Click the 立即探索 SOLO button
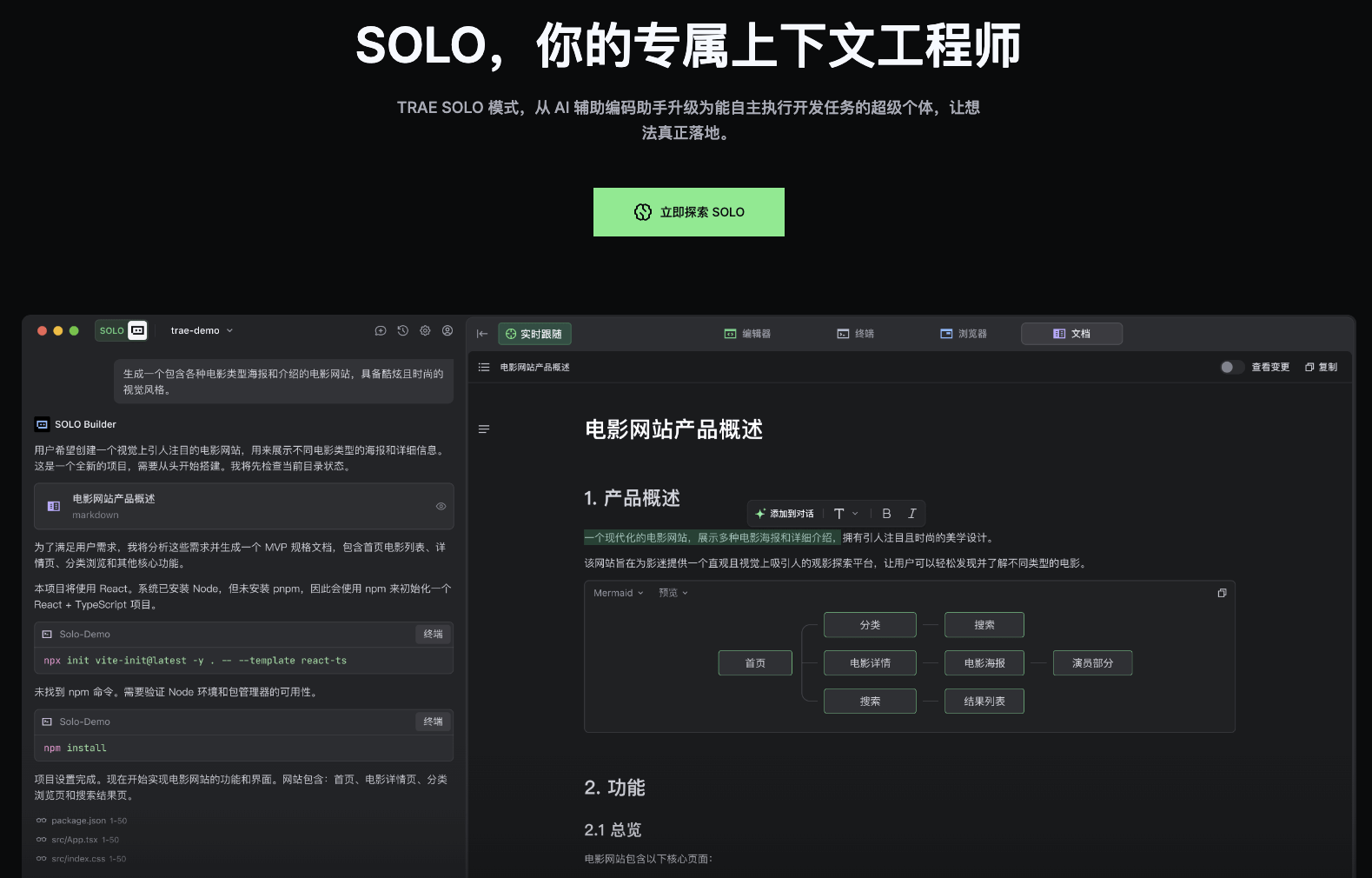Viewport: 1372px width, 878px height. [x=688, y=212]
